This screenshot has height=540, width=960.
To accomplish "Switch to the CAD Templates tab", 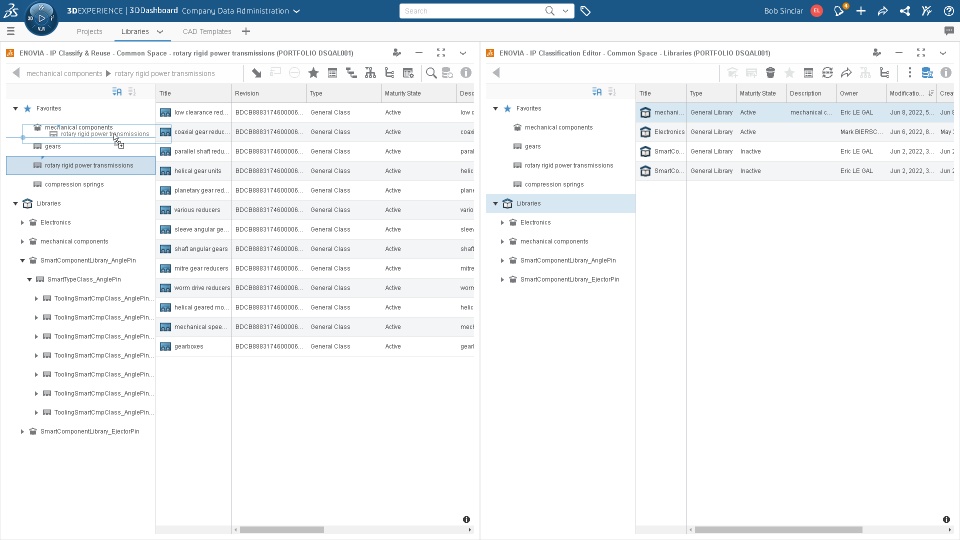I will [x=207, y=31].
